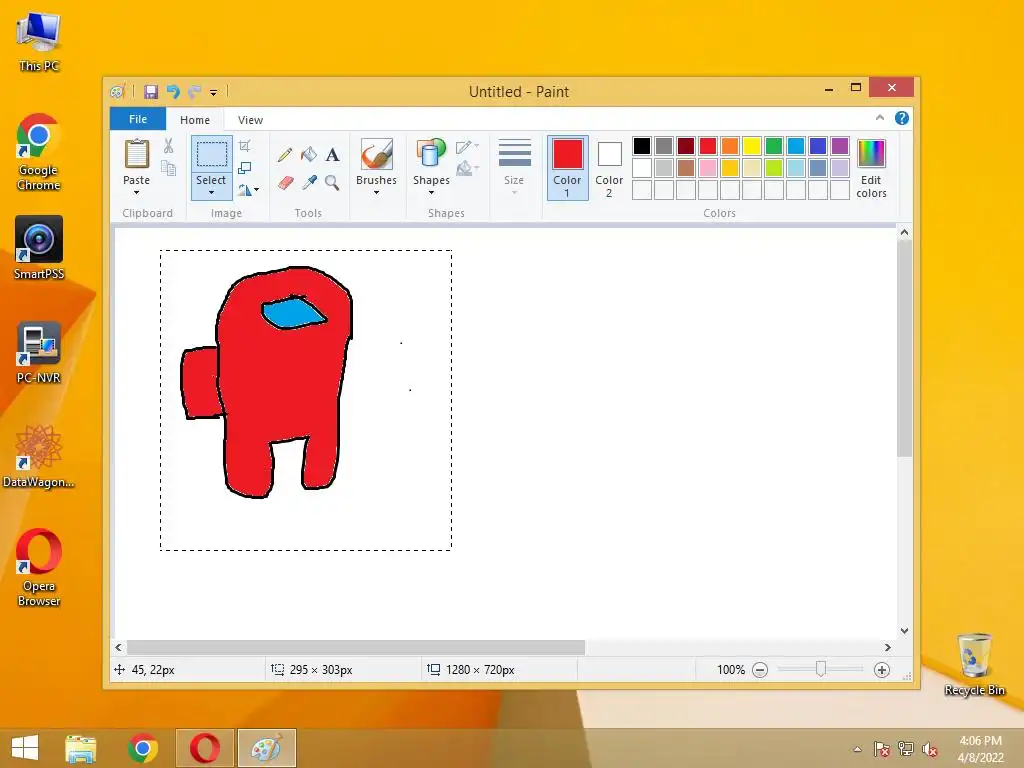Collapse the ribbon with the chevron

880,118
